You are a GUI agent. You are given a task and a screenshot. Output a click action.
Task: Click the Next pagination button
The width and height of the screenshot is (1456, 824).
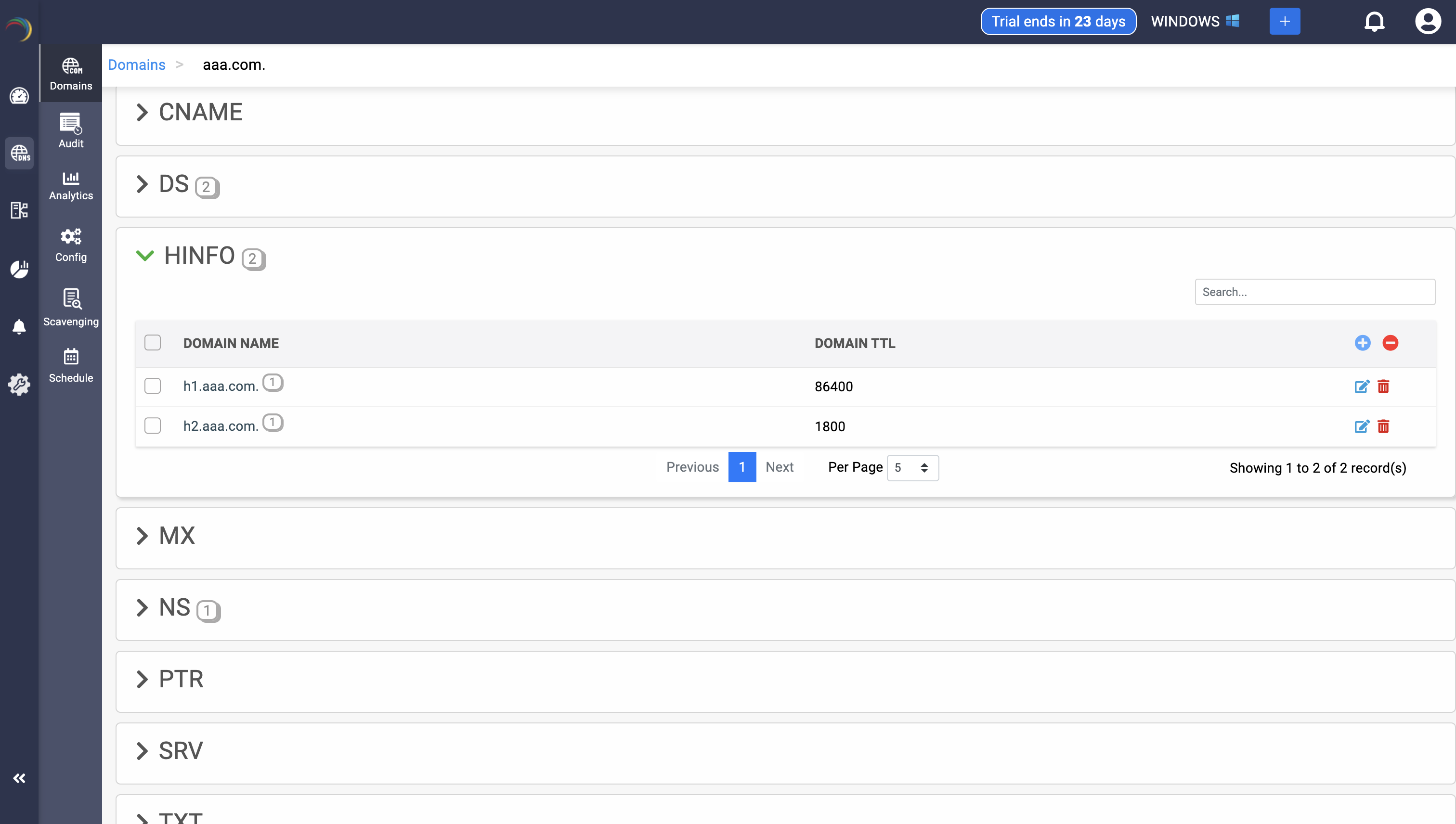779,467
